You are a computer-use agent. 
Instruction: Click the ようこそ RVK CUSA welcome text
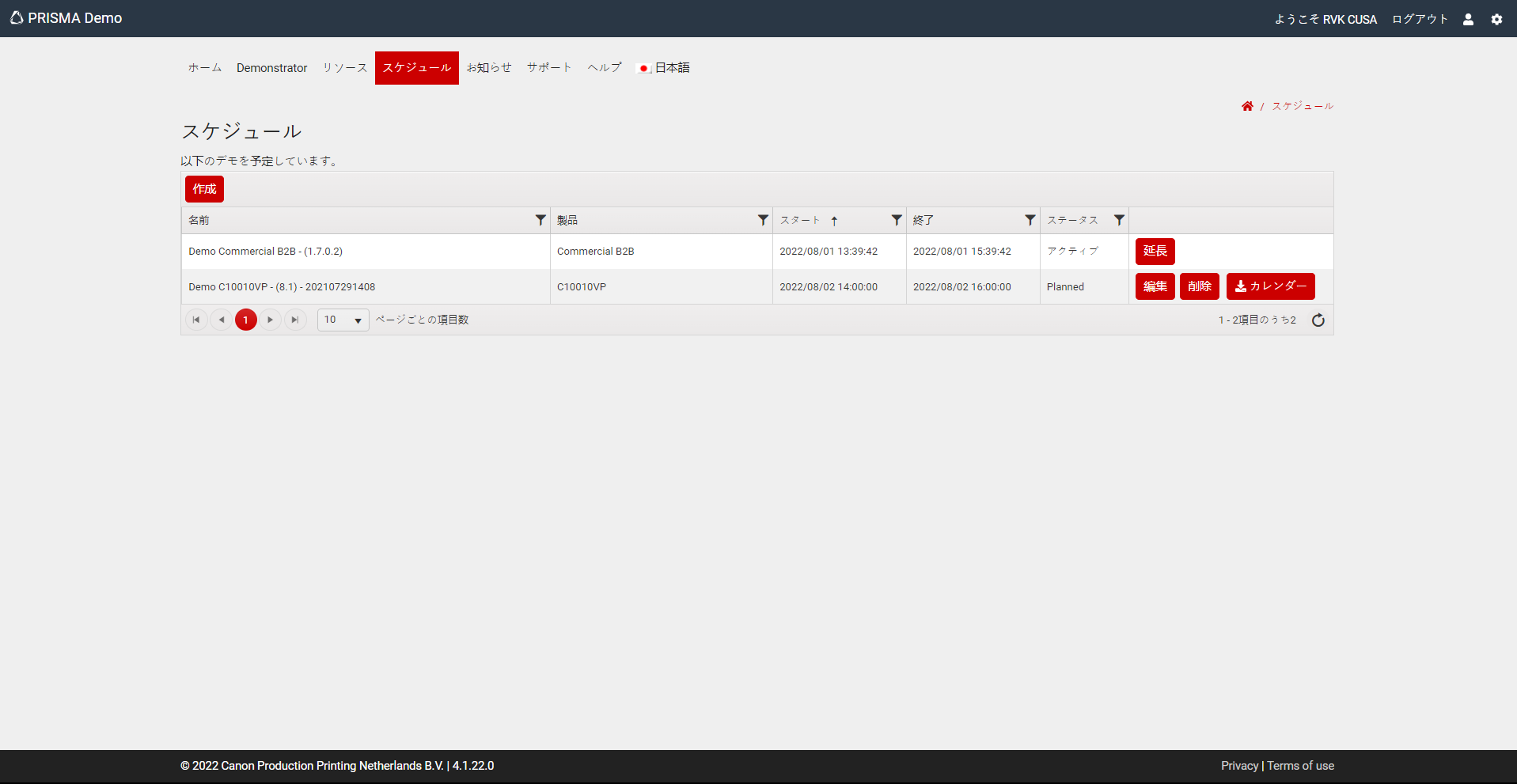click(x=1325, y=19)
